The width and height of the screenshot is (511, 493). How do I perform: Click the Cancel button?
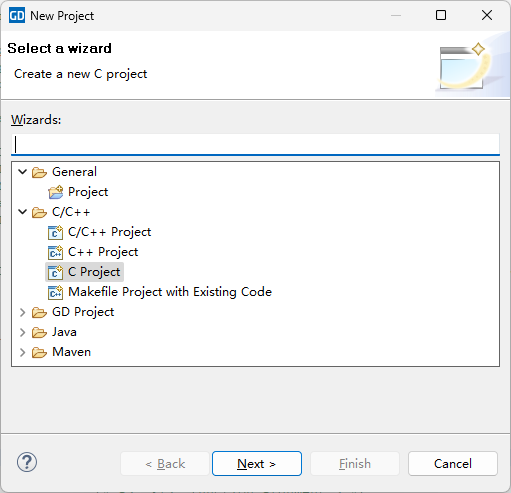coord(453,464)
